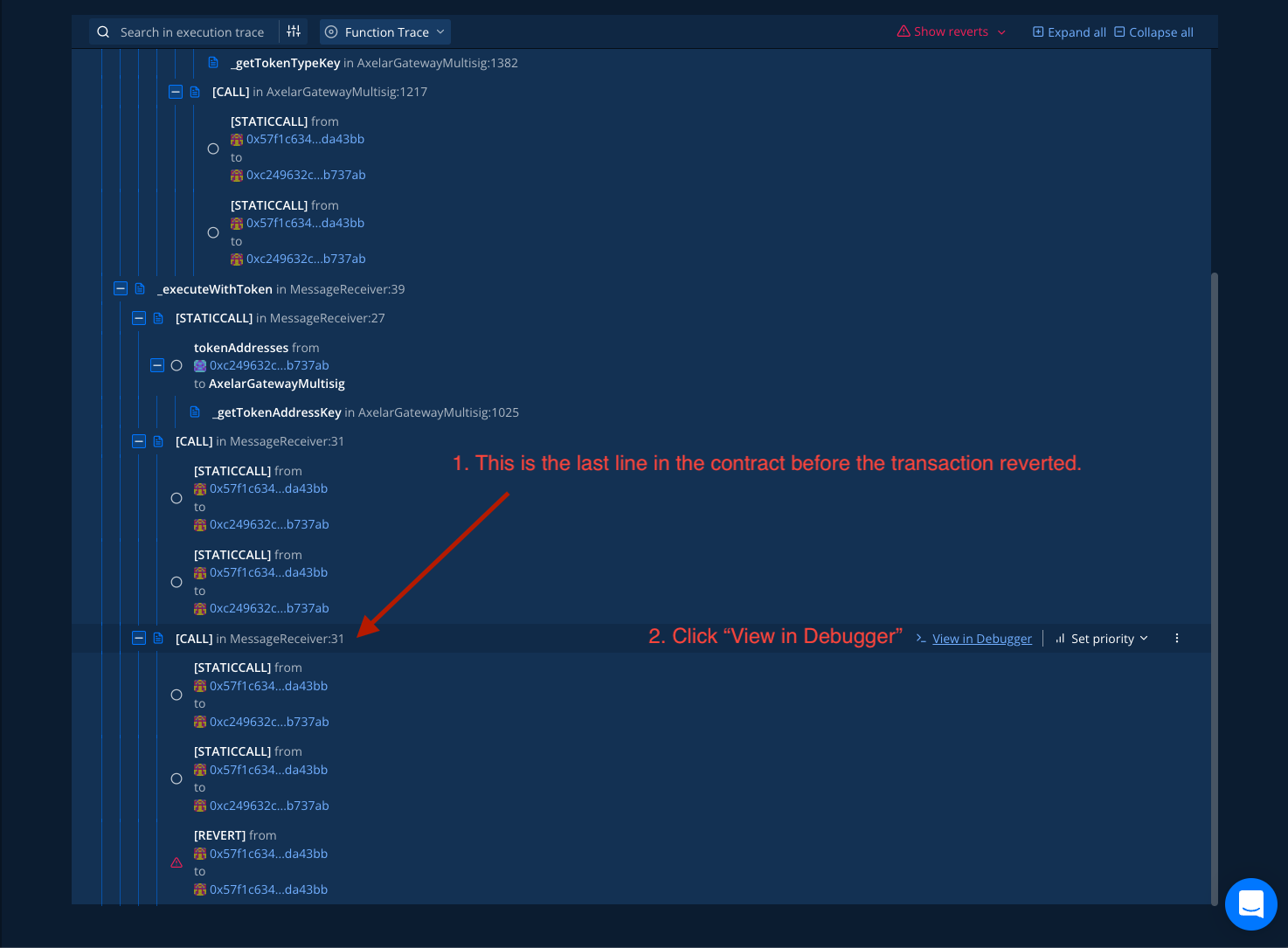Viewport: 1288px width, 948px height.
Task: Open the Function Trace dropdown
Action: click(385, 32)
